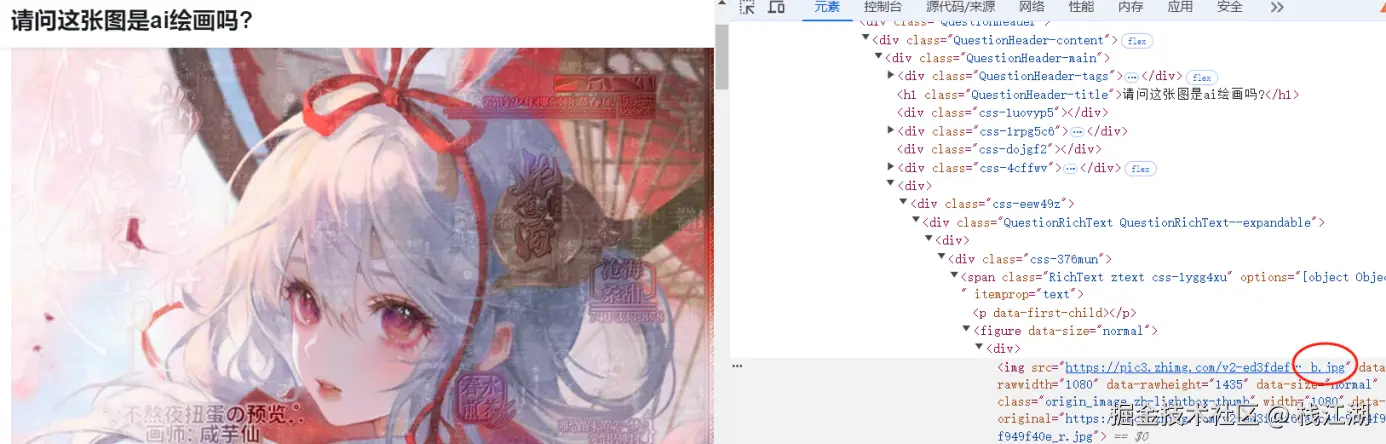
Task: Open the 性能 tab
Action: 1081,7
